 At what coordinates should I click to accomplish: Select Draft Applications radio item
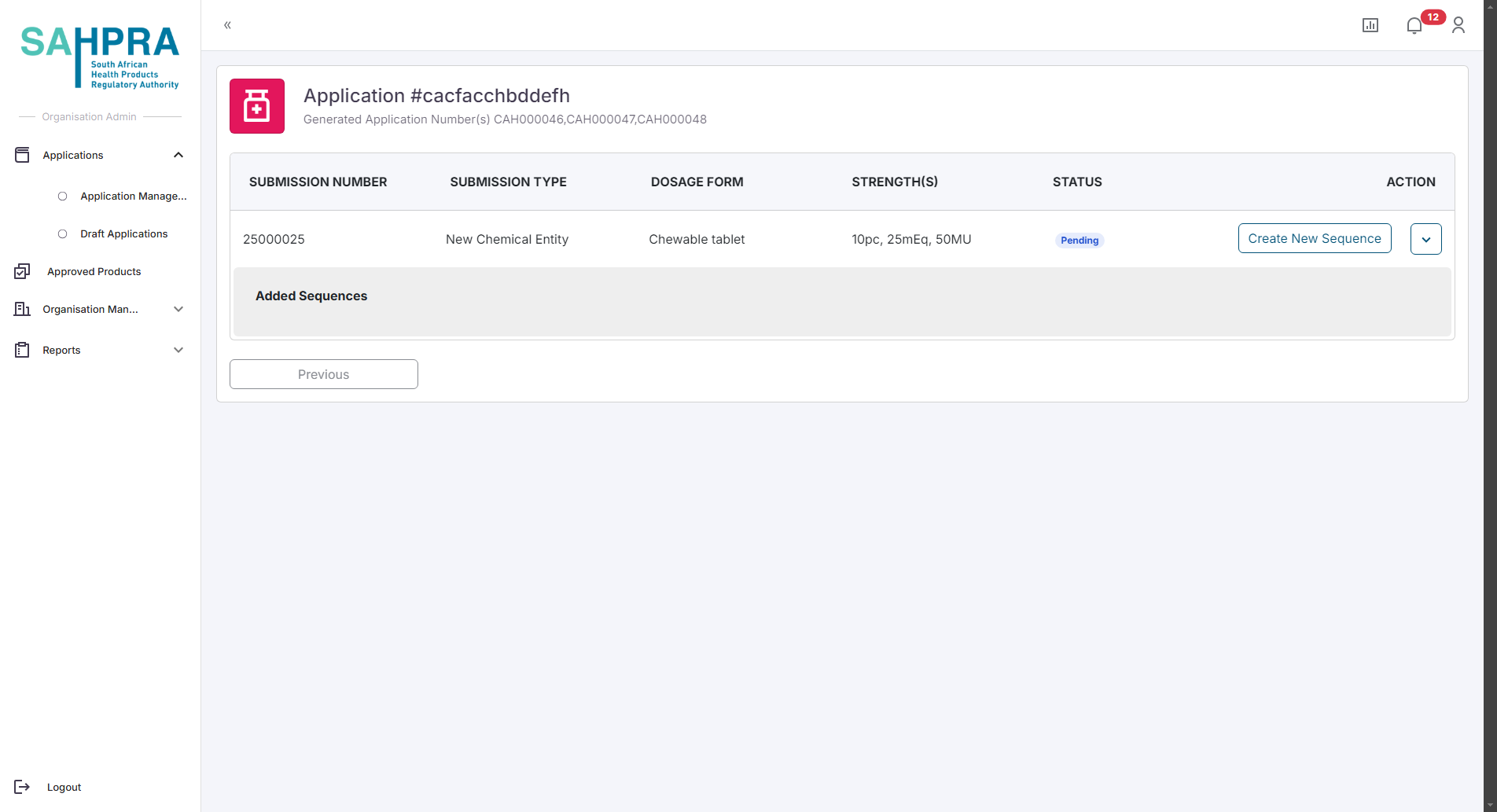[x=63, y=233]
